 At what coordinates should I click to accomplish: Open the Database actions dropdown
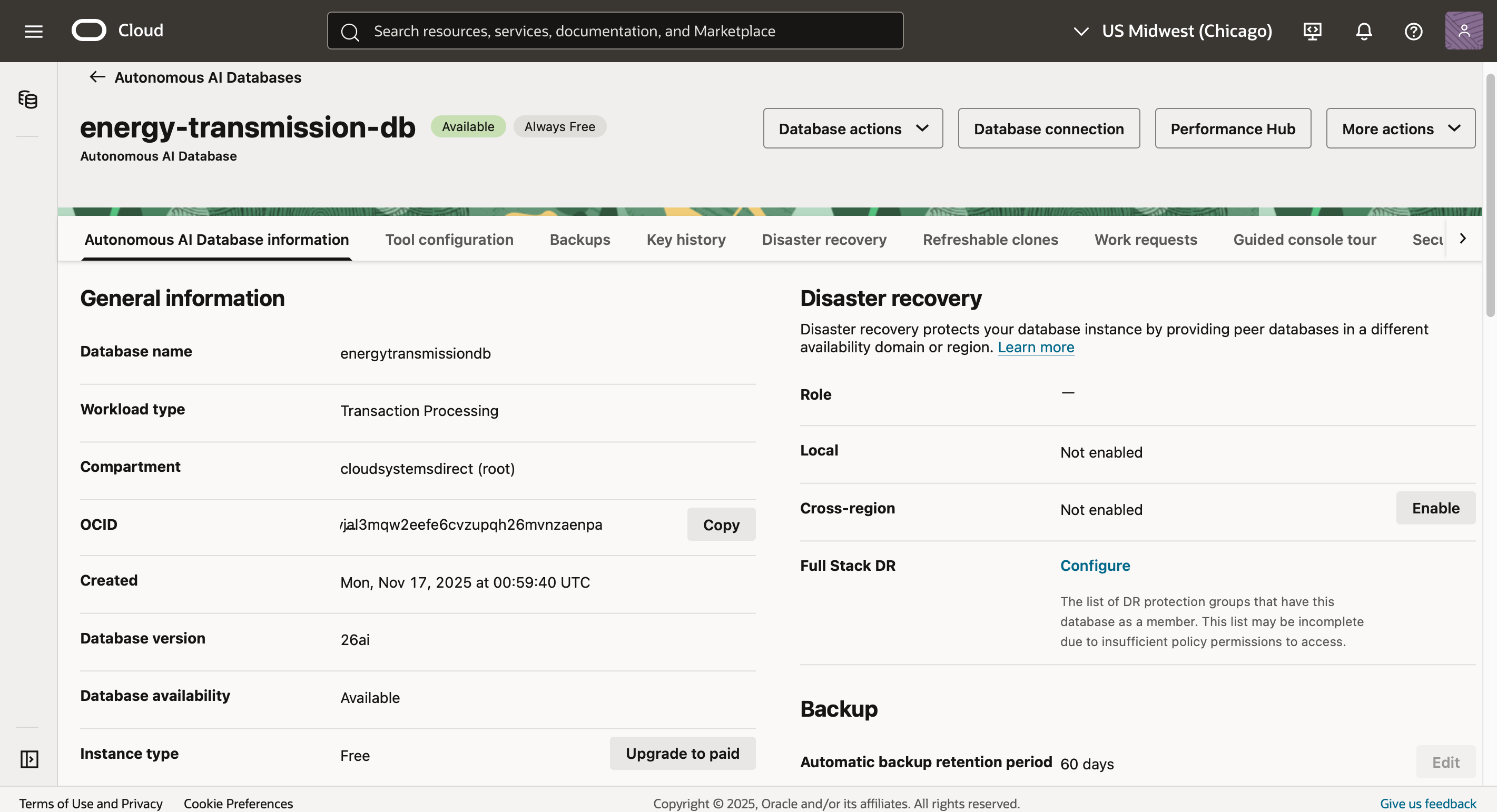point(852,128)
